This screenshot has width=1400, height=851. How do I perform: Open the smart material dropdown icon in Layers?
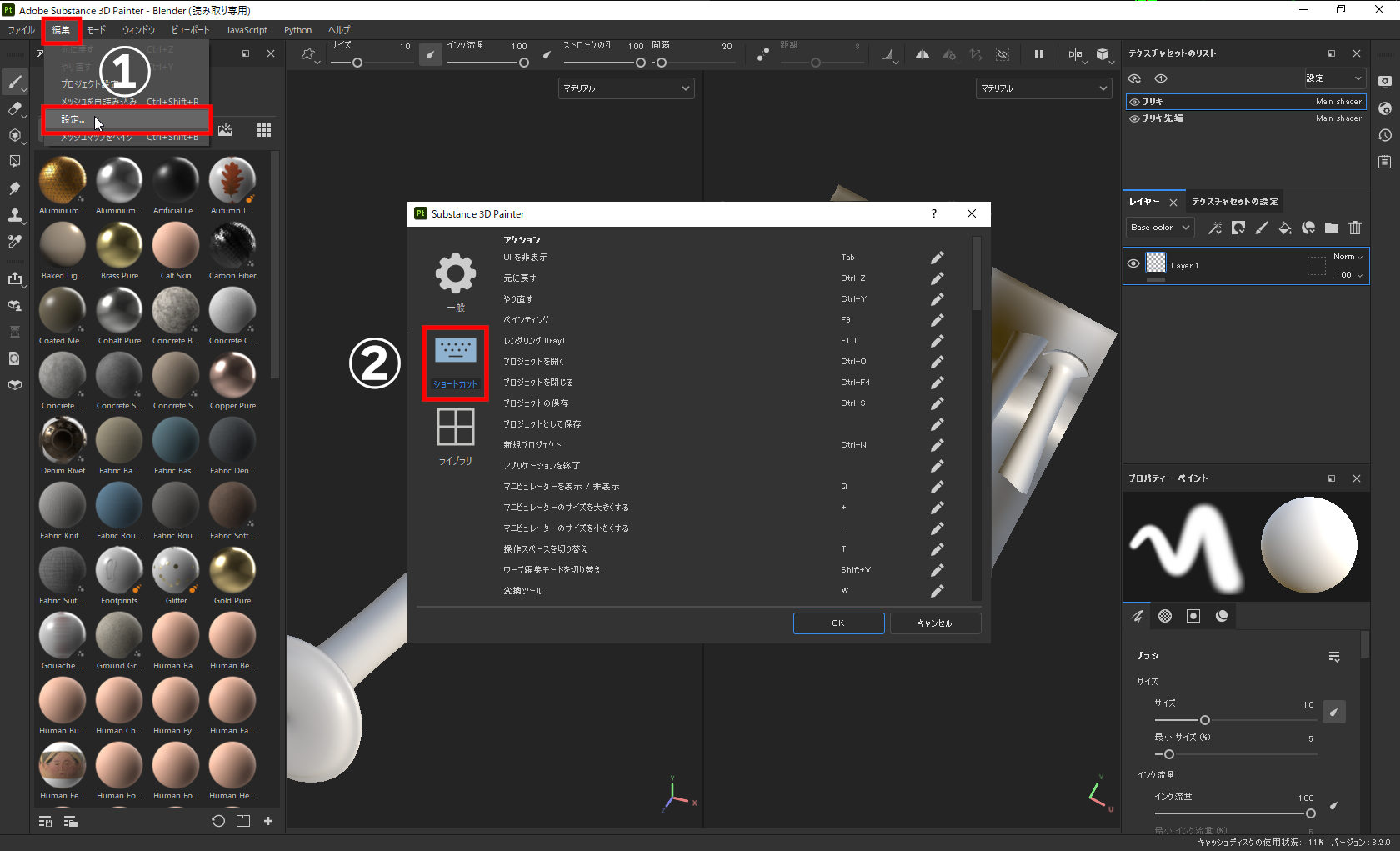pos(1308,228)
